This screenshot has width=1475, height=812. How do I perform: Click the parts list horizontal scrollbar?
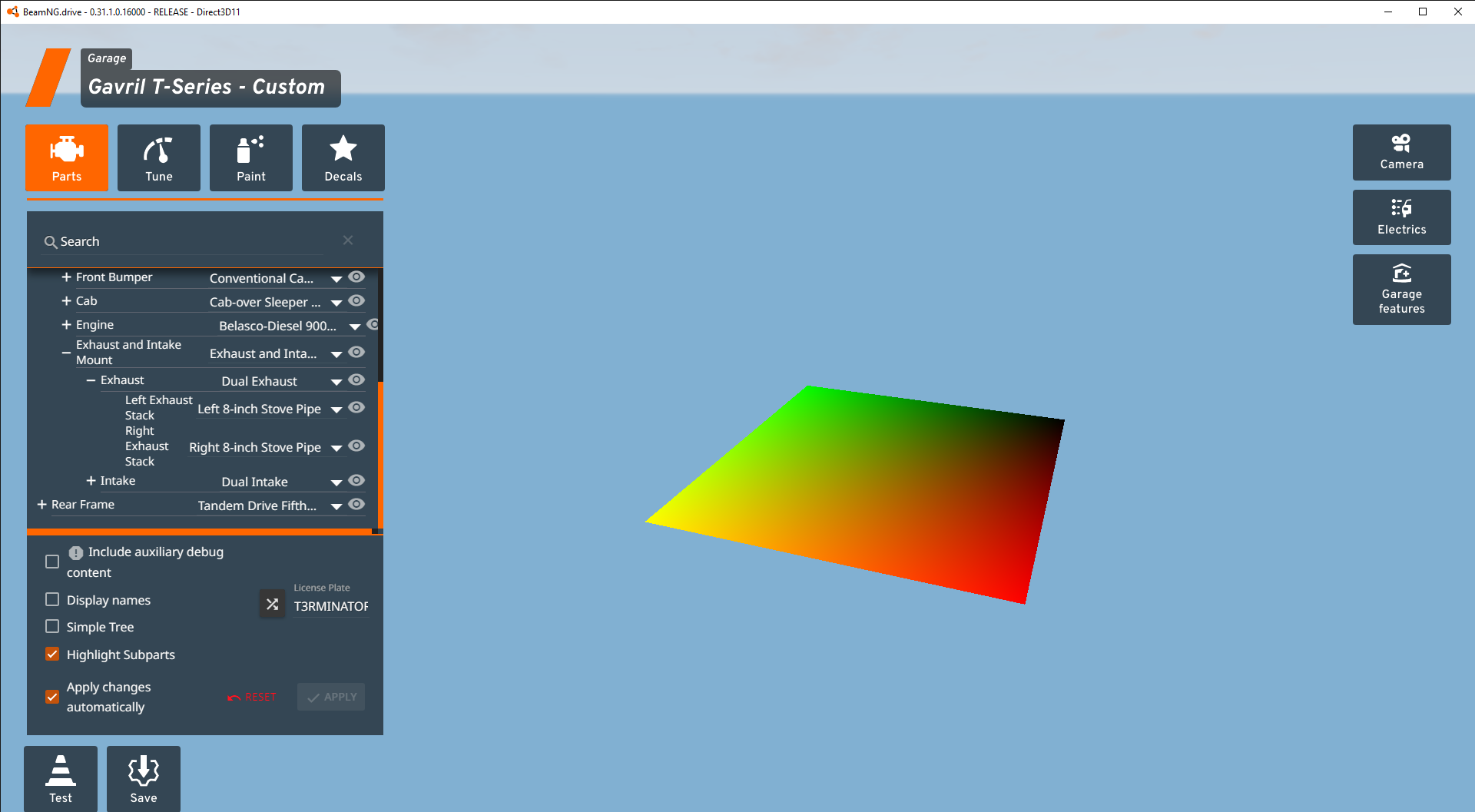(200, 532)
